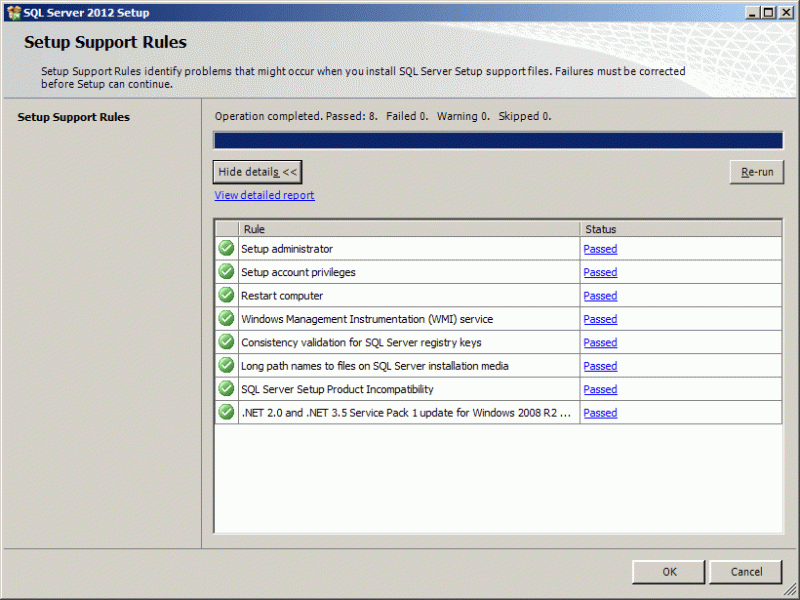Screen dimensions: 800x600
Task: View Passed status for Setup administrator
Action: (x=600, y=248)
